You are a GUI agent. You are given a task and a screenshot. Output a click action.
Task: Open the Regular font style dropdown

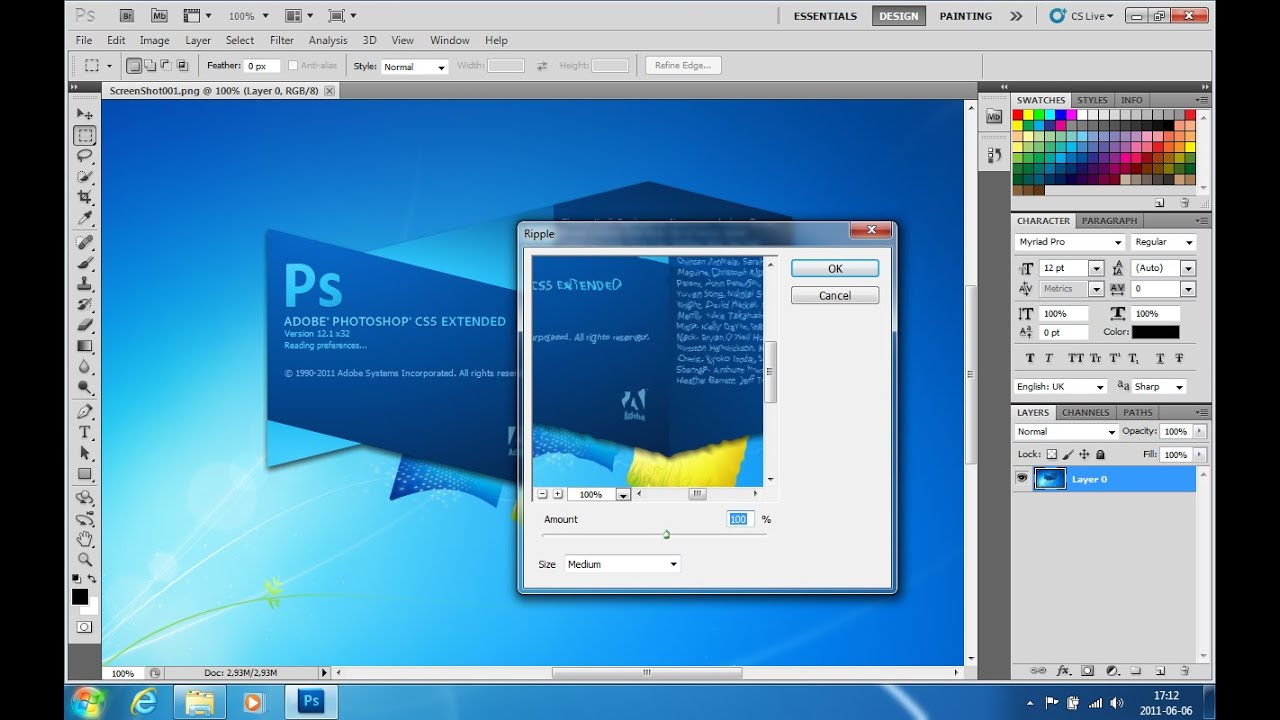pos(1164,242)
